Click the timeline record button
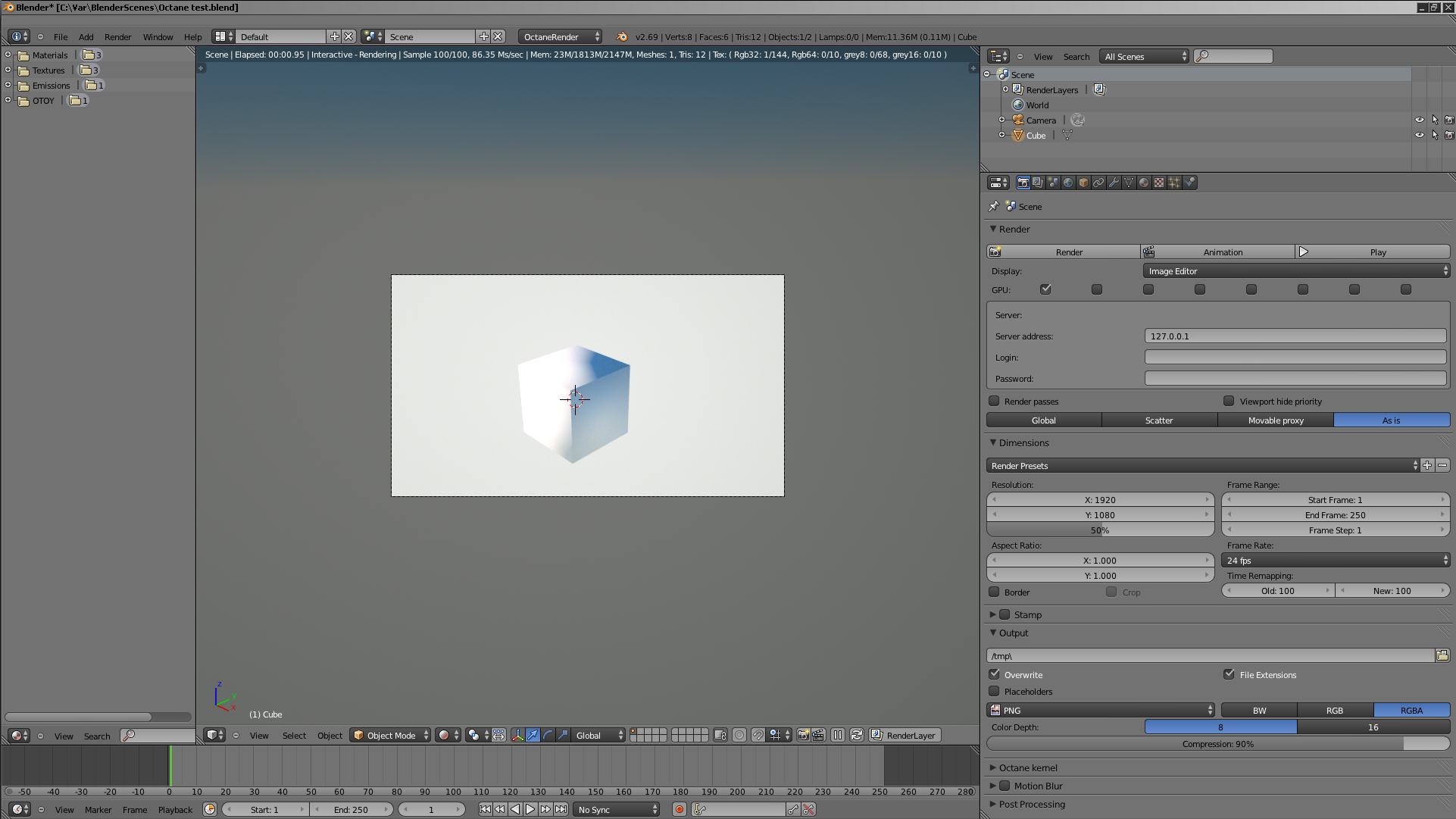 click(x=680, y=810)
